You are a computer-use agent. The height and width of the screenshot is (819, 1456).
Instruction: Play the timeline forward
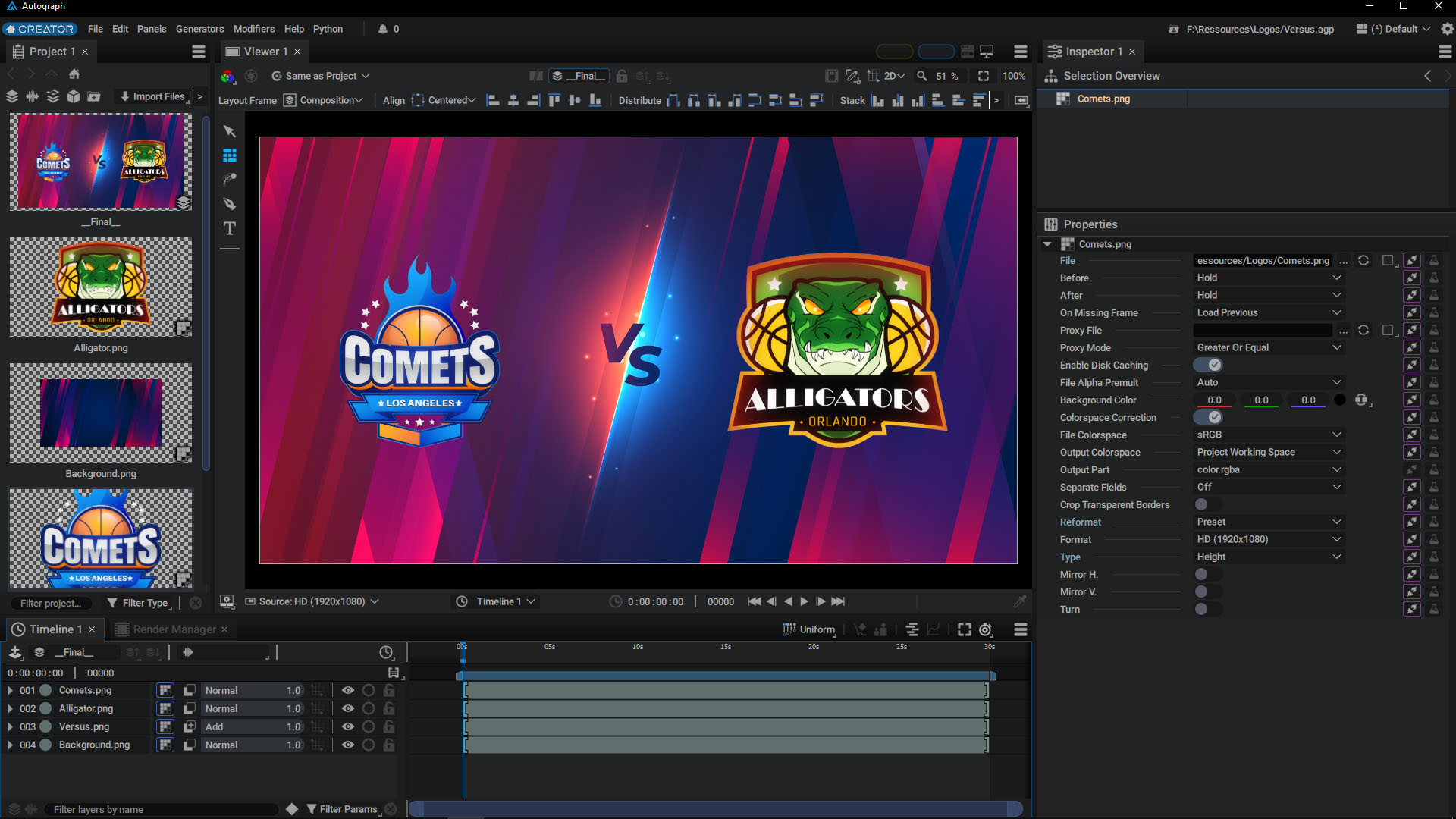click(x=805, y=601)
